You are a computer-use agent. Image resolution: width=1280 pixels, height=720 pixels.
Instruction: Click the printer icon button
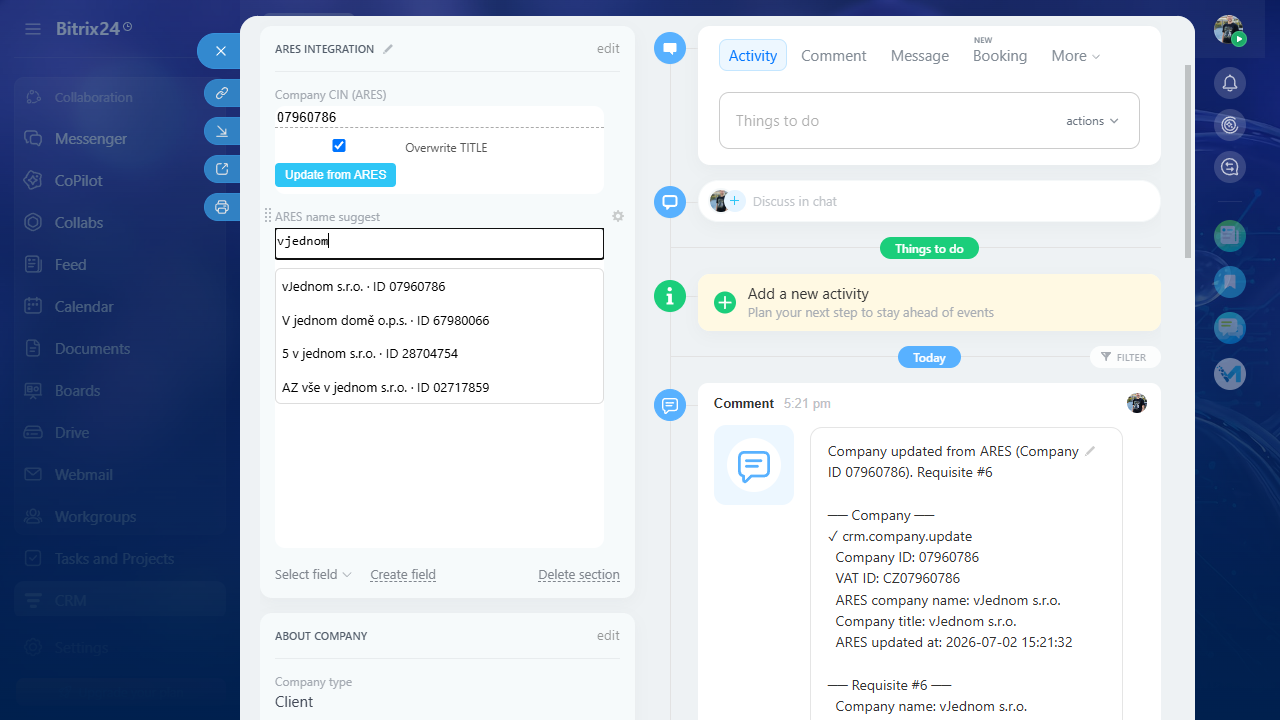pyautogui.click(x=221, y=207)
